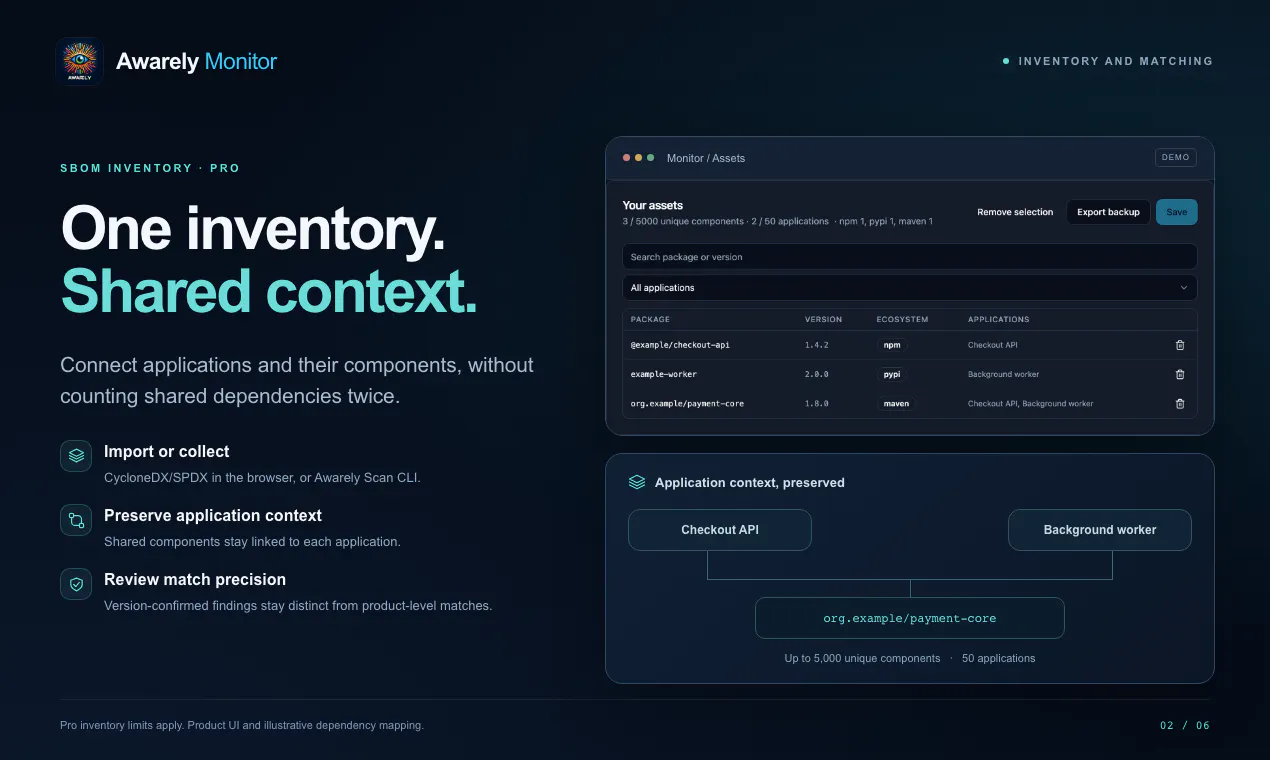This screenshot has height=760, width=1270.
Task: Click the Review match precision heading
Action: 195,580
